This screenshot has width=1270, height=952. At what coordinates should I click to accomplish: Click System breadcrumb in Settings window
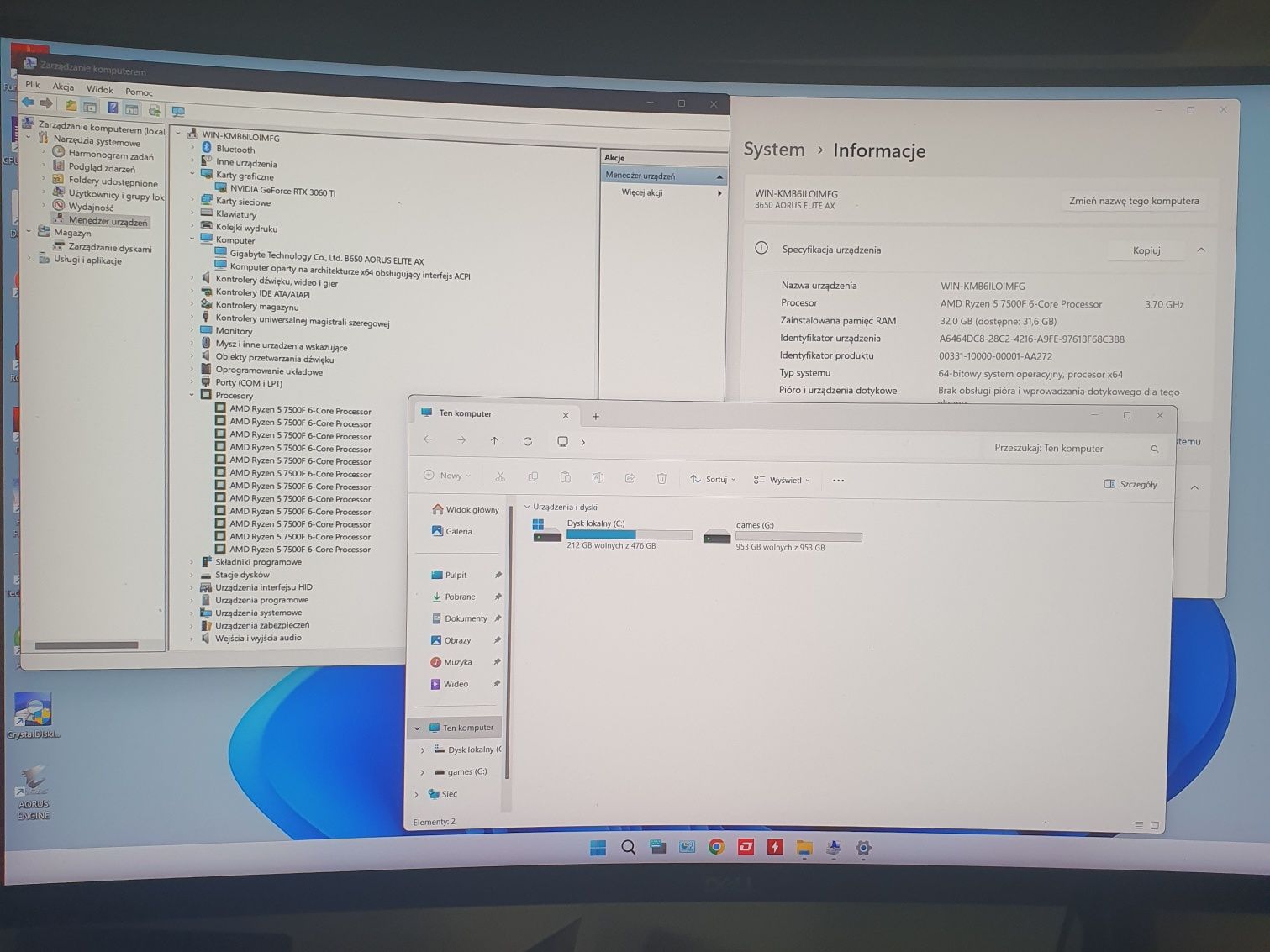(774, 150)
